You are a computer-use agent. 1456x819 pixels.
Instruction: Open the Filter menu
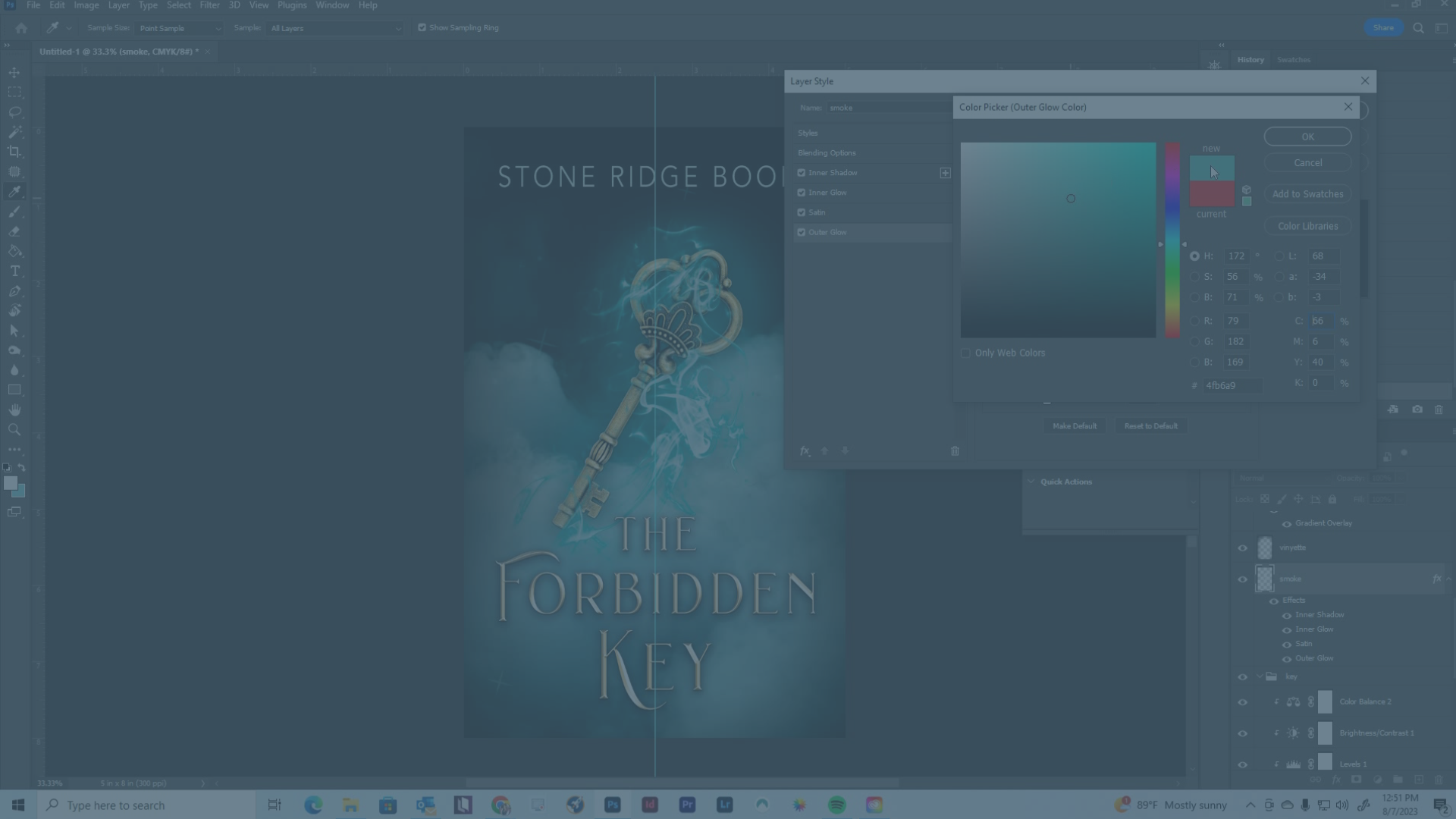209,5
